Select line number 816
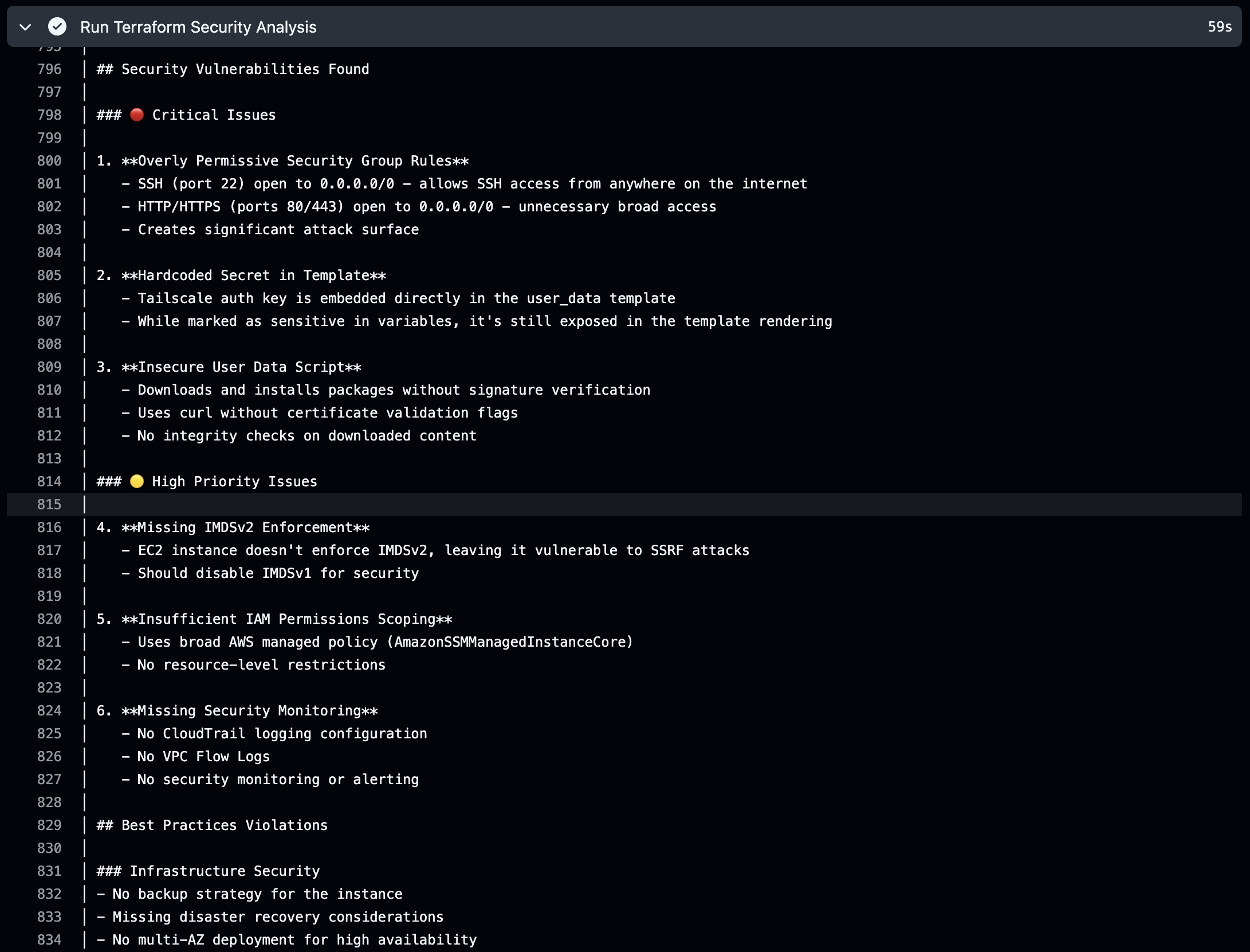Viewport: 1250px width, 952px height. pyautogui.click(x=49, y=528)
